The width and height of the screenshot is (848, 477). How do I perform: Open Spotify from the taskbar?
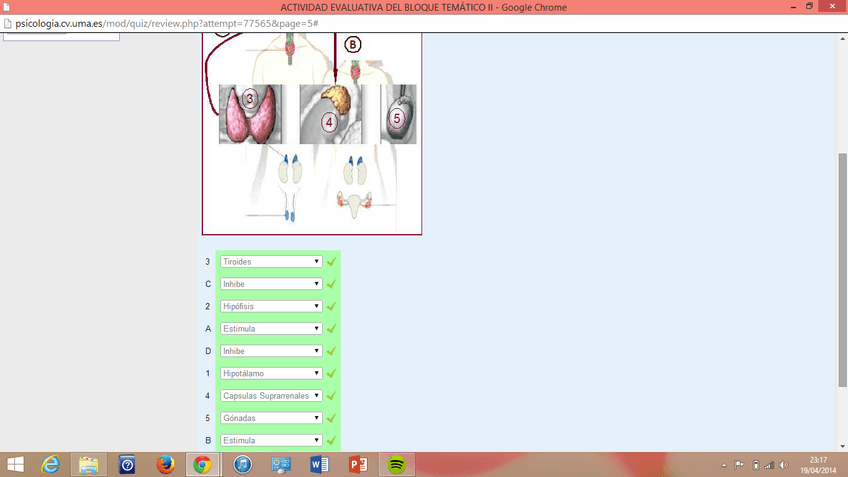[396, 465]
